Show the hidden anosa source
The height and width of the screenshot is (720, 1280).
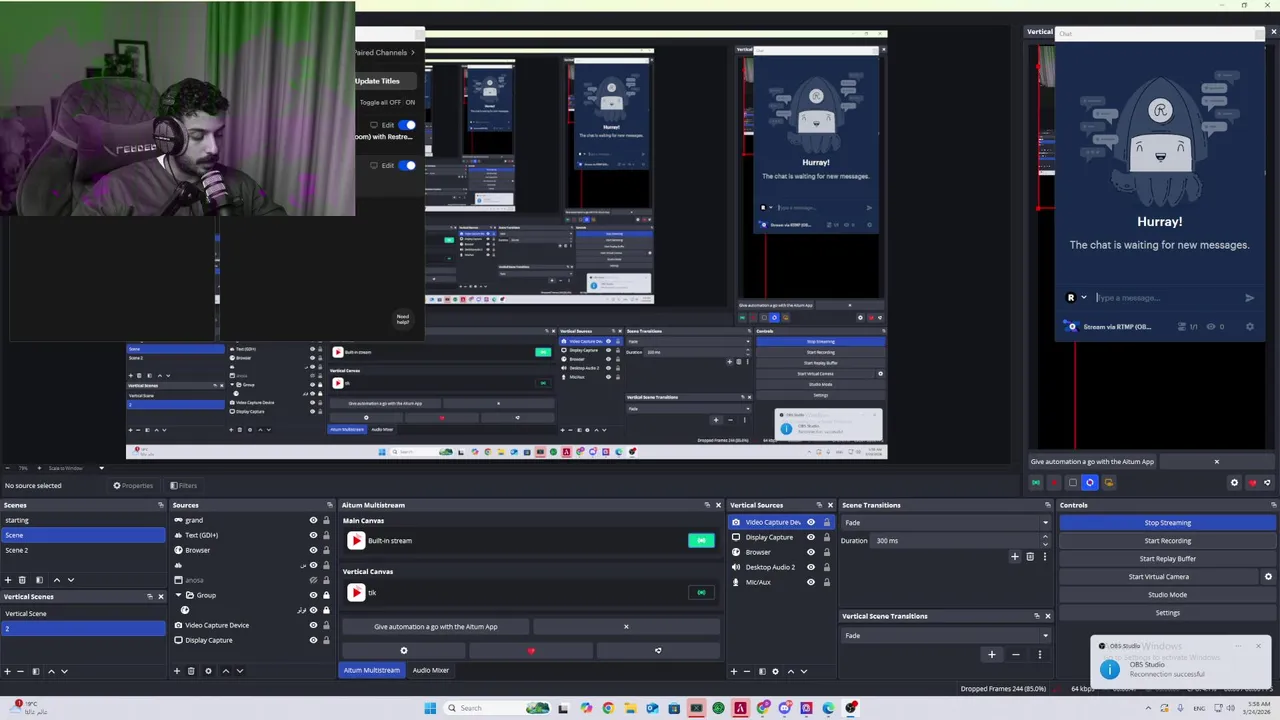(313, 580)
